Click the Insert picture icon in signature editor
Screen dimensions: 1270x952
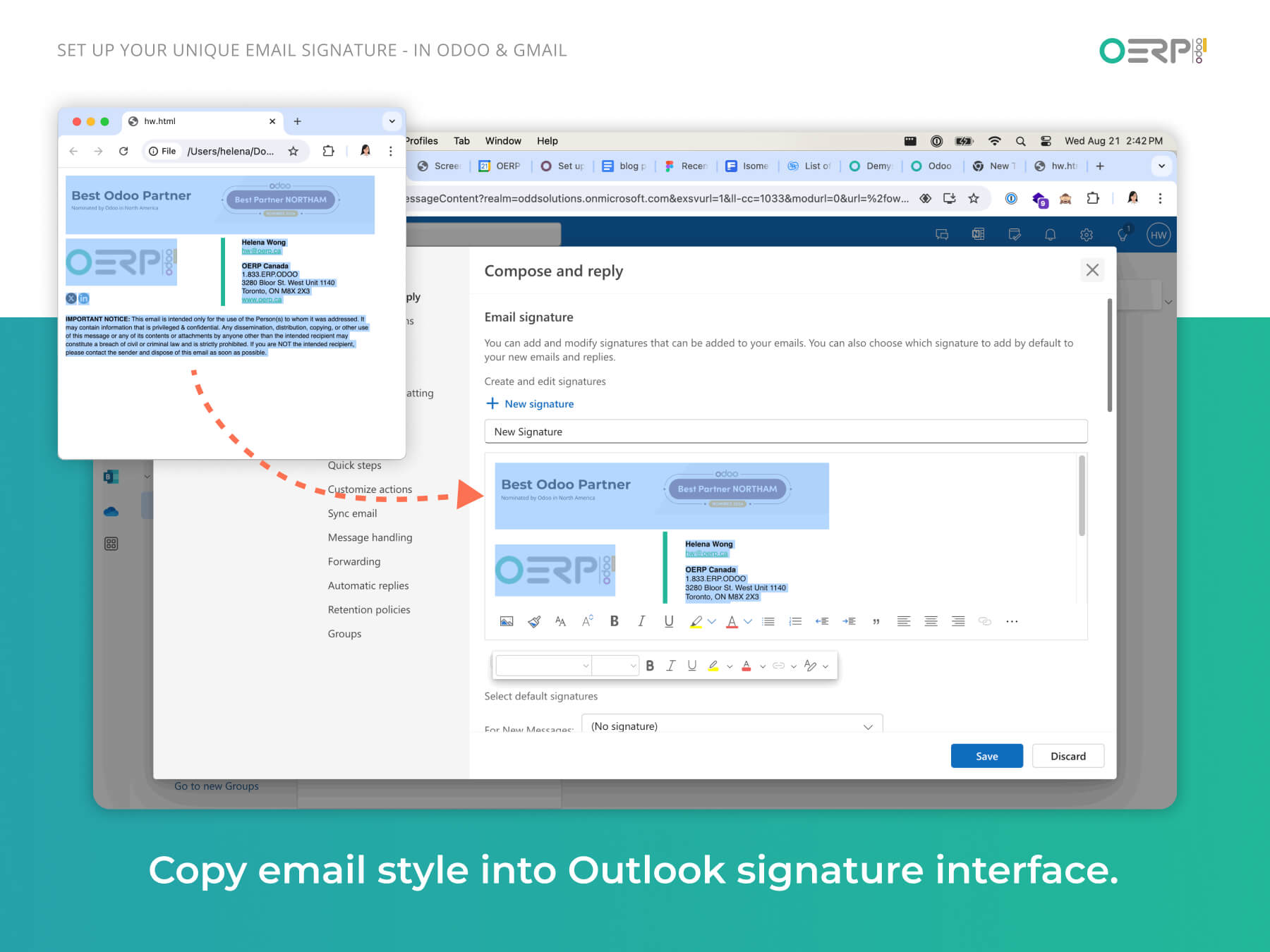[506, 621]
